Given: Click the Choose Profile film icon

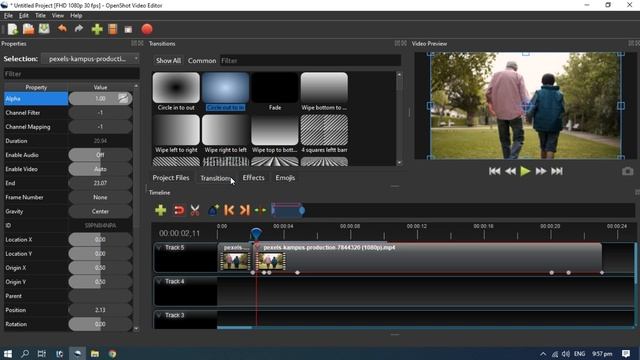Looking at the screenshot, I should pyautogui.click(x=113, y=29).
